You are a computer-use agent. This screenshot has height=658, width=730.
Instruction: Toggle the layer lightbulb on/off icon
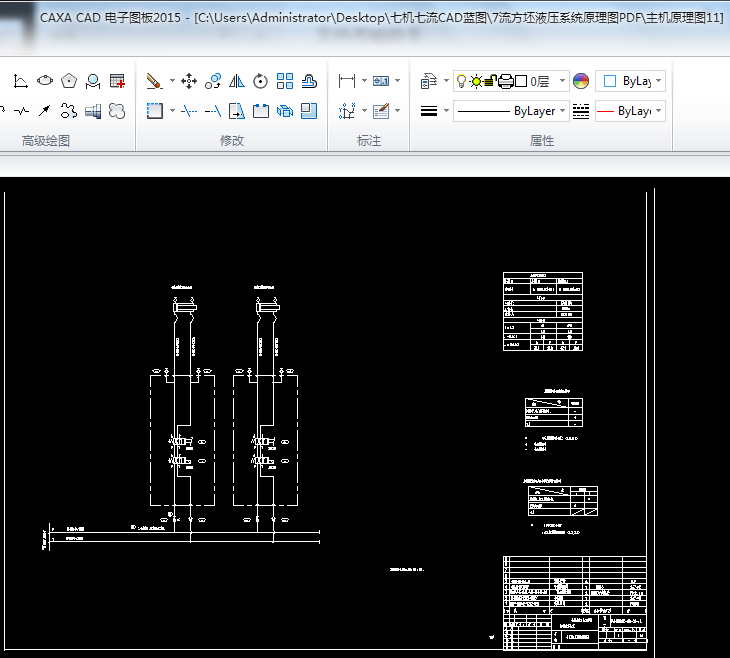(x=461, y=81)
